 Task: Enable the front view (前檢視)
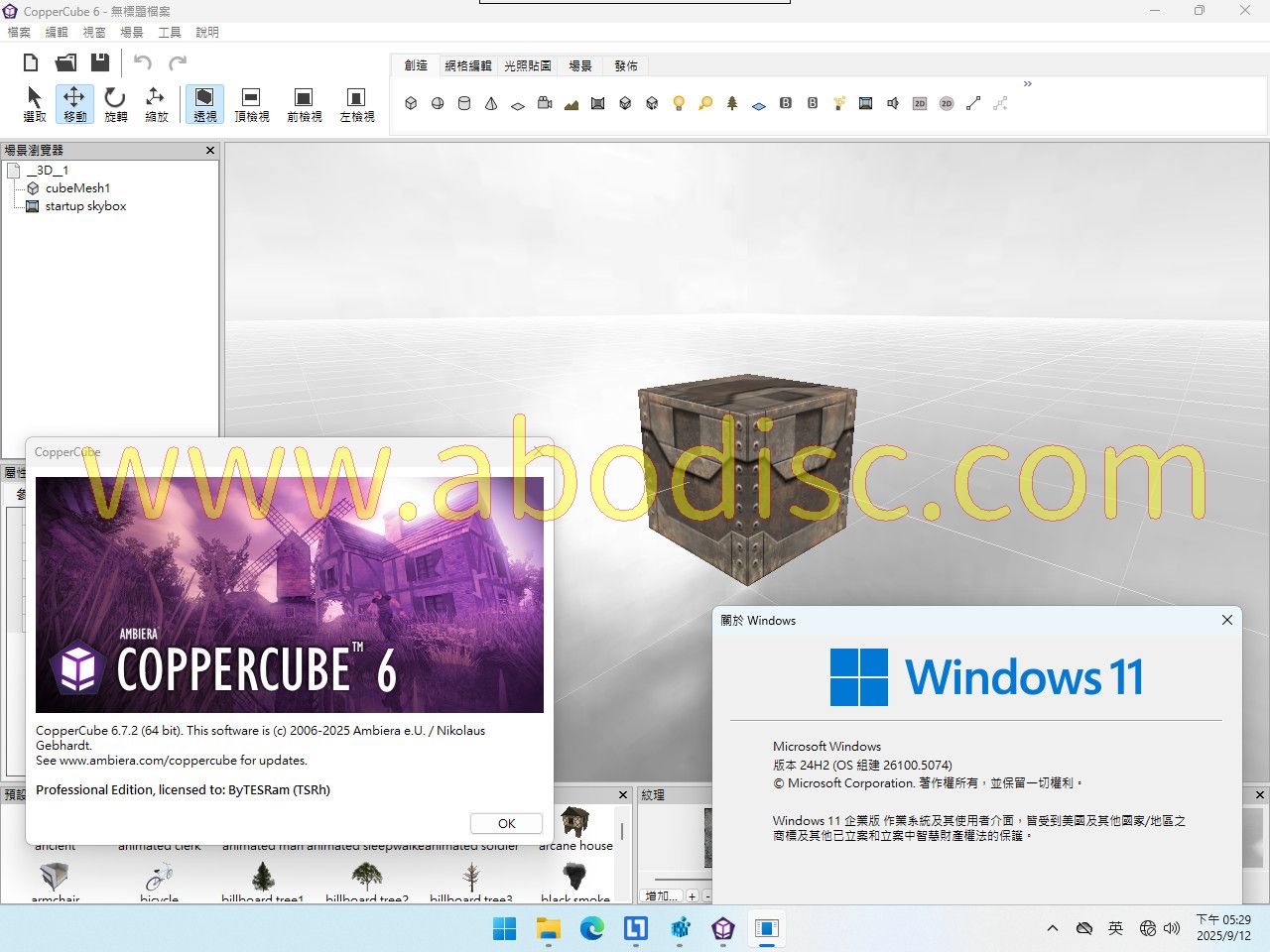pos(304,103)
